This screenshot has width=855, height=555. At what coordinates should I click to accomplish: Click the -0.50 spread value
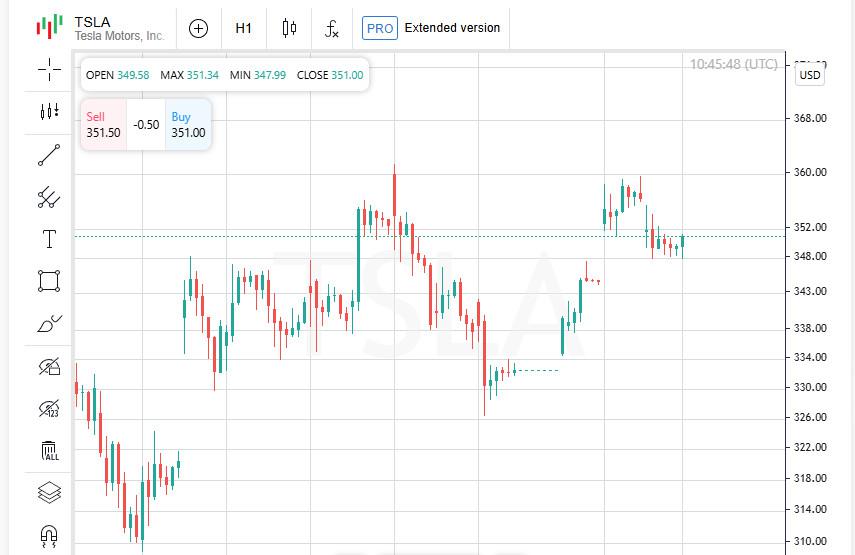point(146,125)
